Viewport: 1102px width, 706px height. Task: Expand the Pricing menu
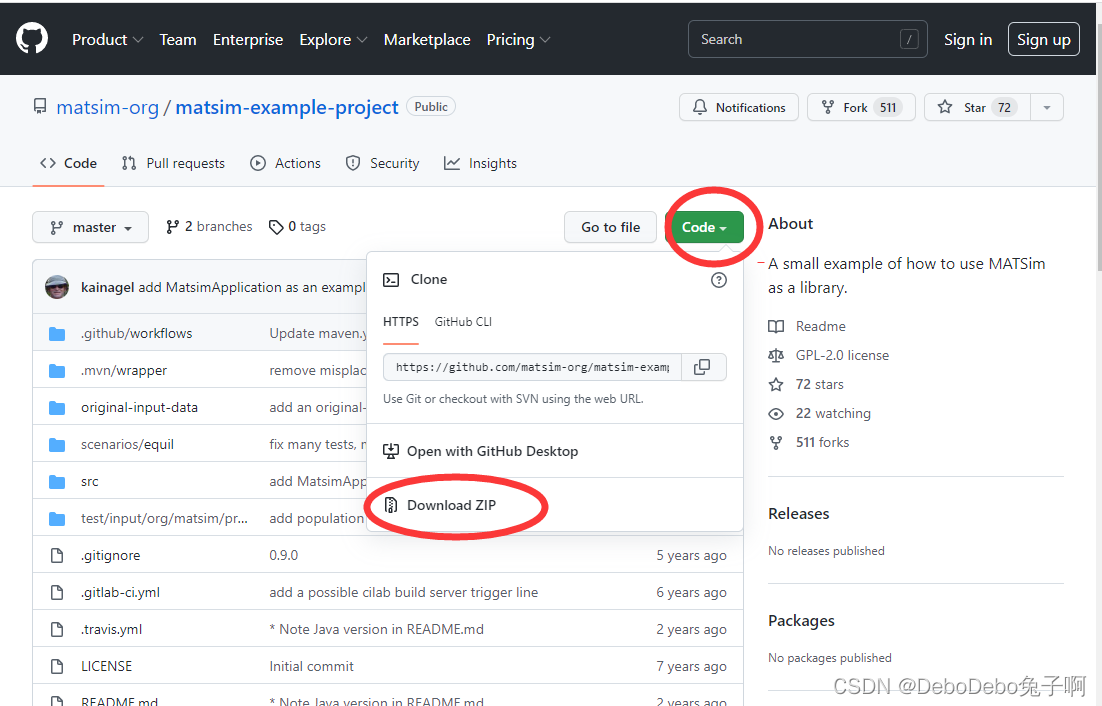tap(518, 39)
